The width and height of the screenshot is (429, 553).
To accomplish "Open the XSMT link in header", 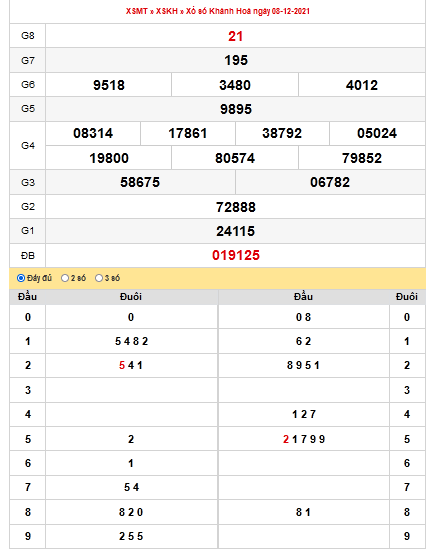I will pyautogui.click(x=137, y=11).
